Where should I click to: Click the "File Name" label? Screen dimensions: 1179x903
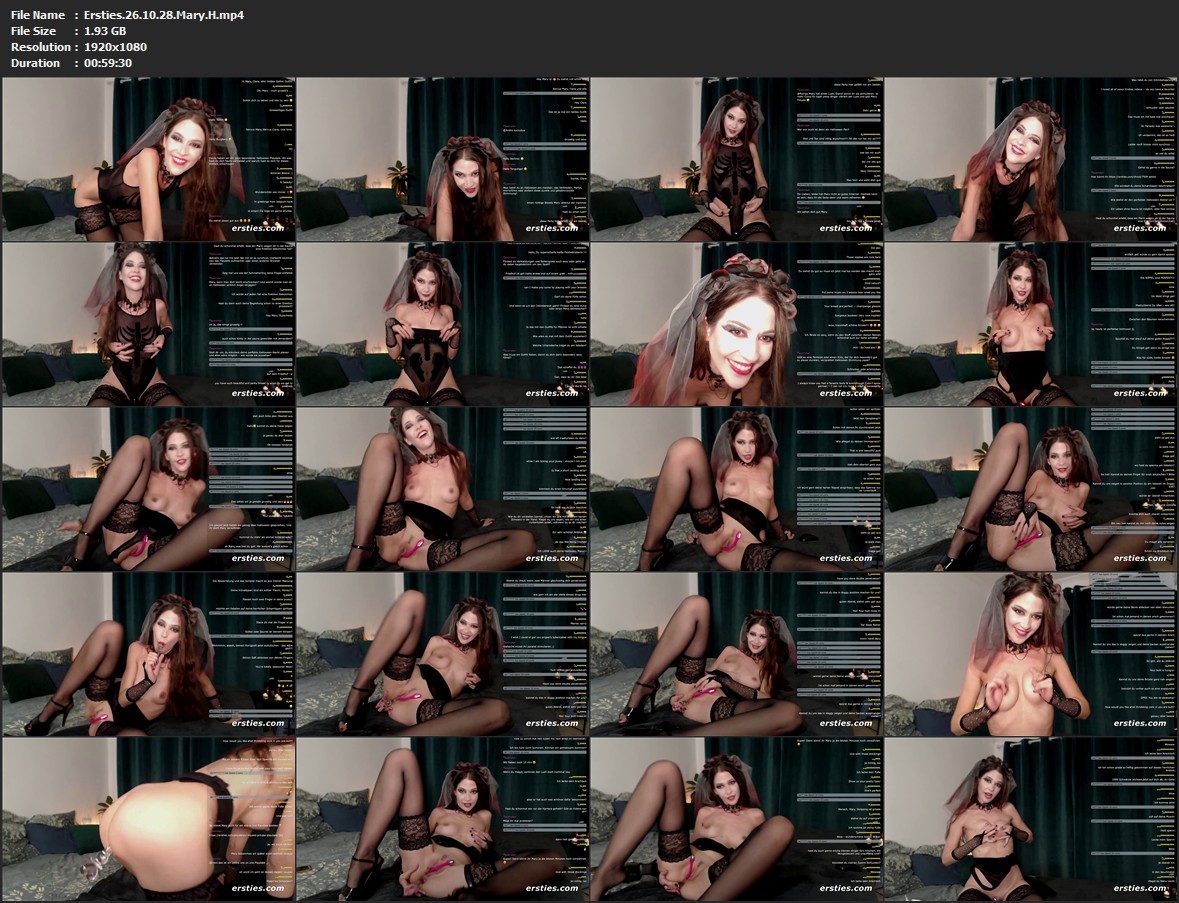pos(38,15)
